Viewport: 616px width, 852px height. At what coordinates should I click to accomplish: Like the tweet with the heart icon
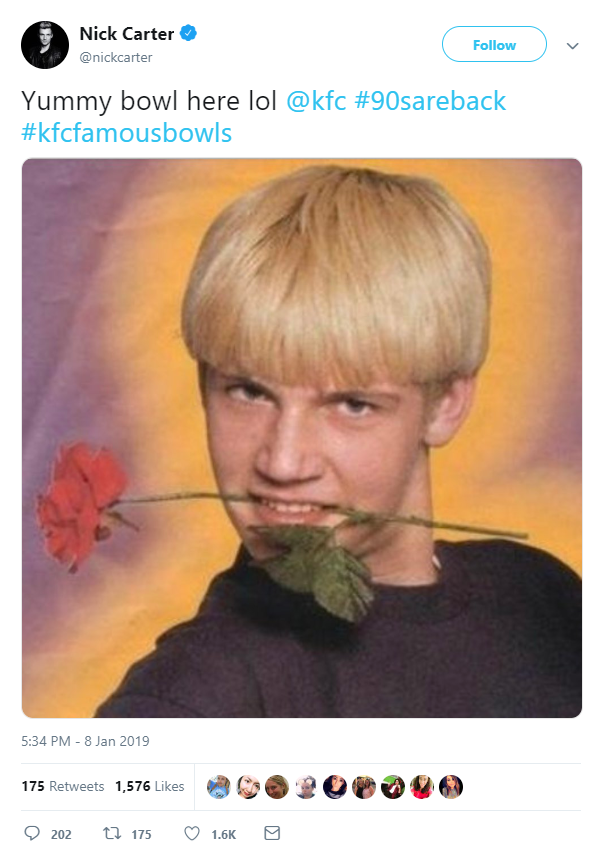tap(192, 833)
